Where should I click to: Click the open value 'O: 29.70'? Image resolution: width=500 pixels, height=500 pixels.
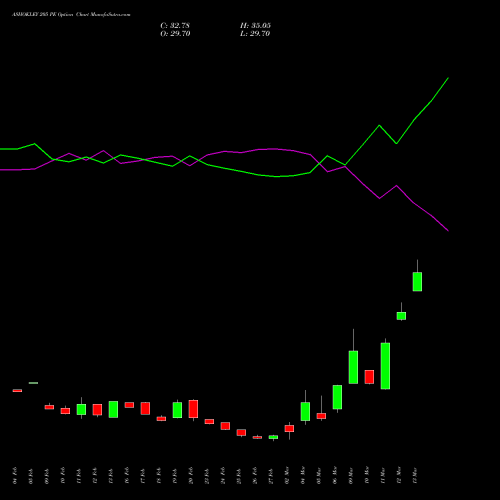175,34
